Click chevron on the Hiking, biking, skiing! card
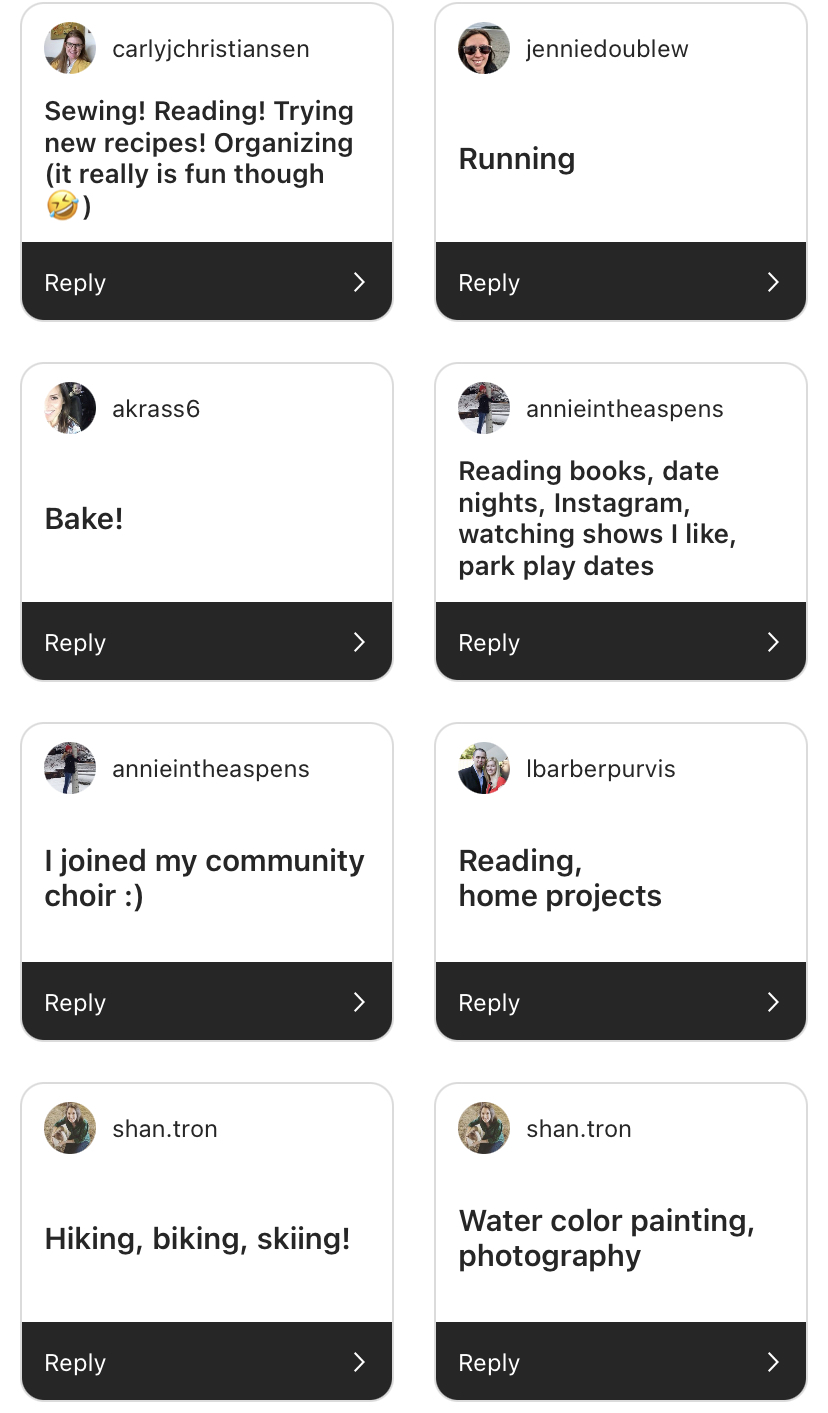 [x=359, y=1362]
